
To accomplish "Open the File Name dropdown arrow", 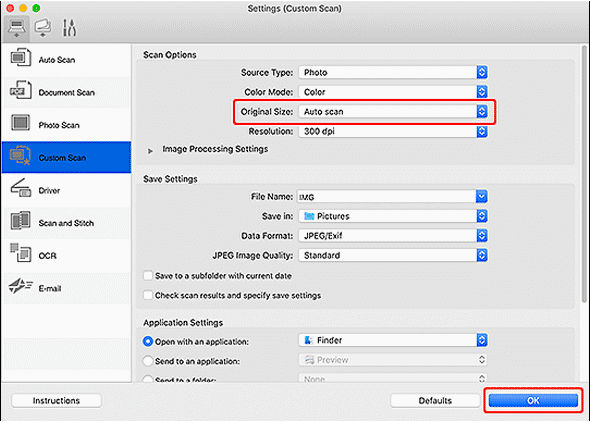I will click(482, 196).
